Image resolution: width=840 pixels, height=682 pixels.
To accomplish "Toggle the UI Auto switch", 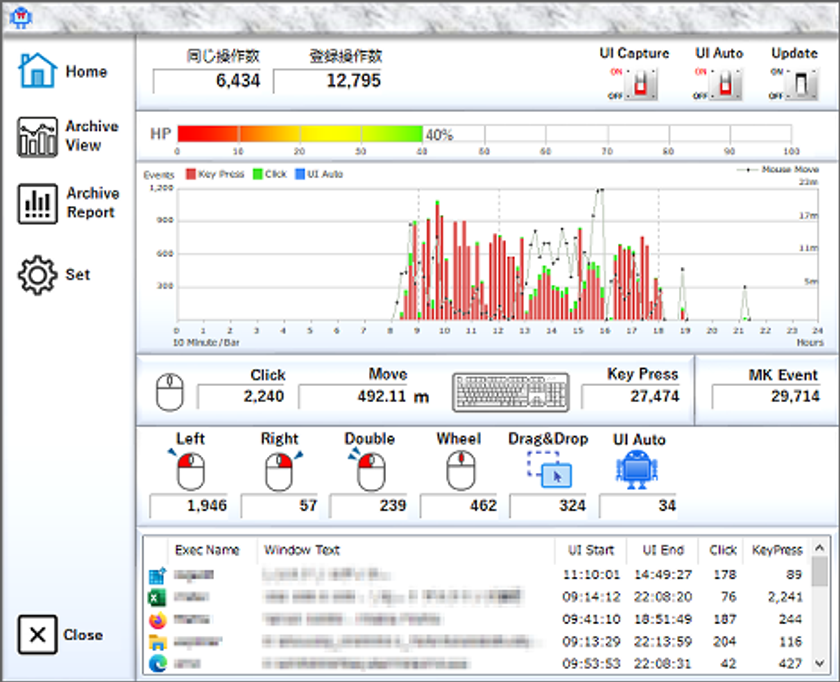I will coord(727,84).
